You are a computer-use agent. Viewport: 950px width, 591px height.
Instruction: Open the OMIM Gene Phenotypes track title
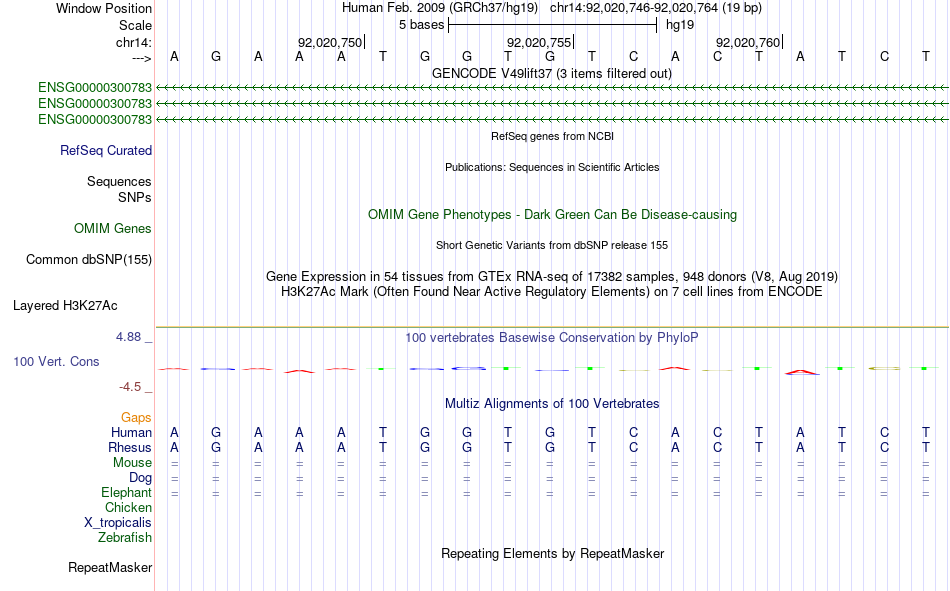pyautogui.click(x=552, y=215)
